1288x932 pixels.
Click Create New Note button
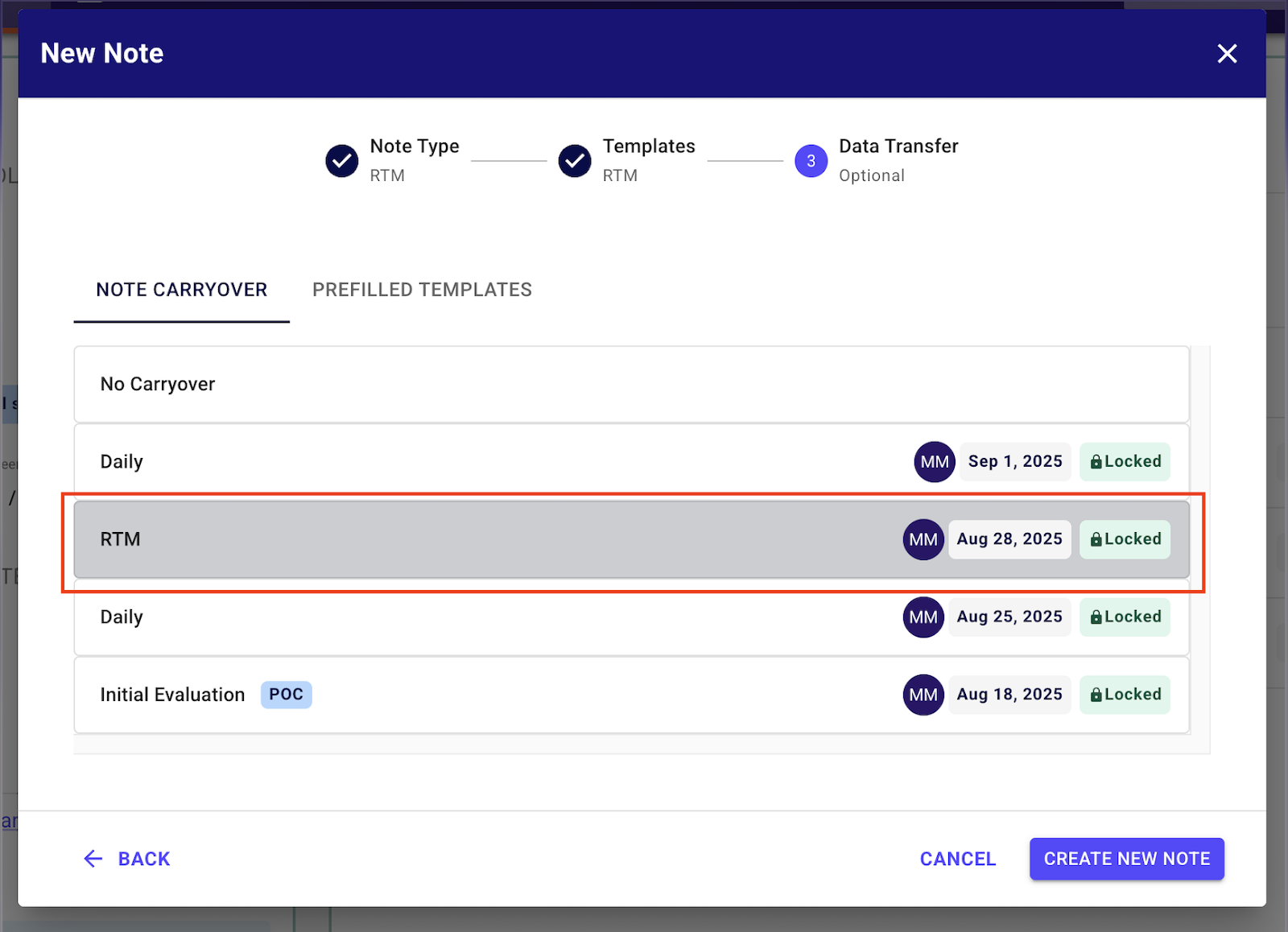1126,859
